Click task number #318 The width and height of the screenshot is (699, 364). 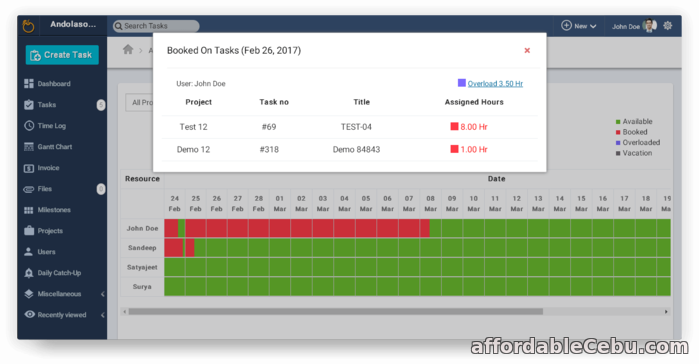269,150
